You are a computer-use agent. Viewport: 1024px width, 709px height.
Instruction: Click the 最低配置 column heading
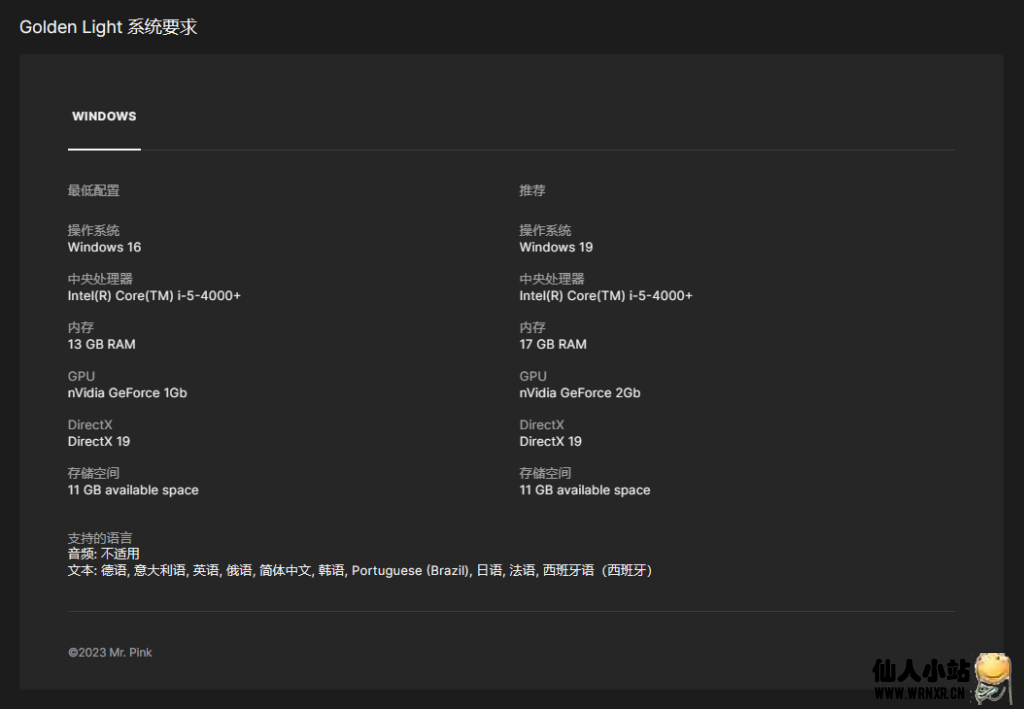[94, 190]
